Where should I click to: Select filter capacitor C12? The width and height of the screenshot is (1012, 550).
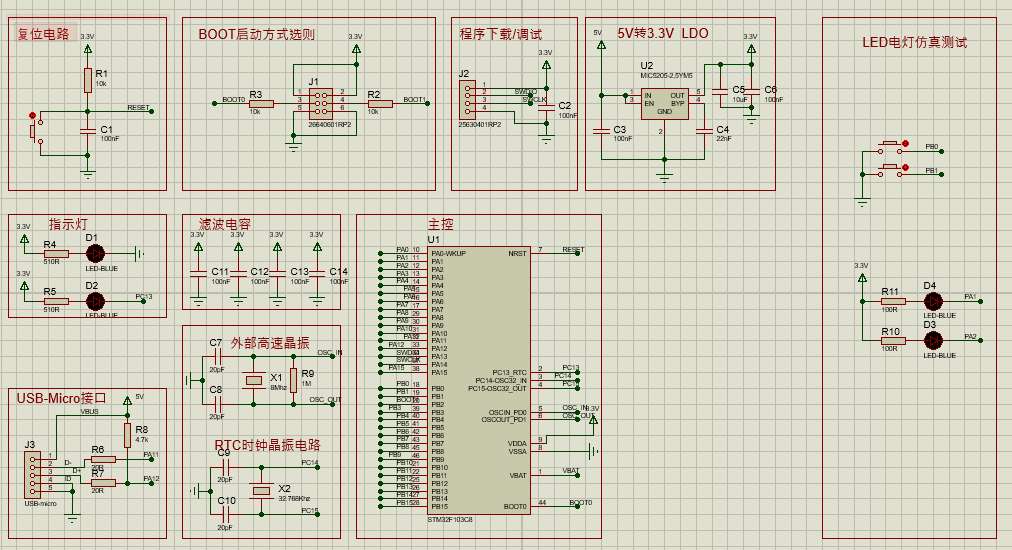click(238, 274)
